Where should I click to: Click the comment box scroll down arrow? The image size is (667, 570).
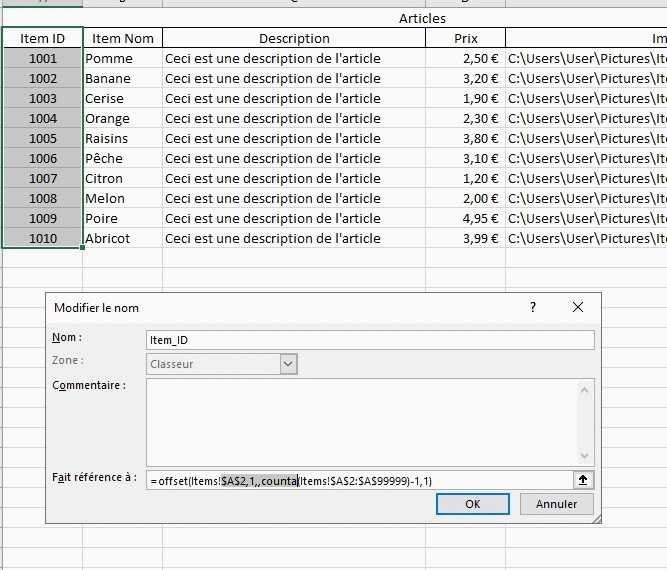[x=585, y=457]
